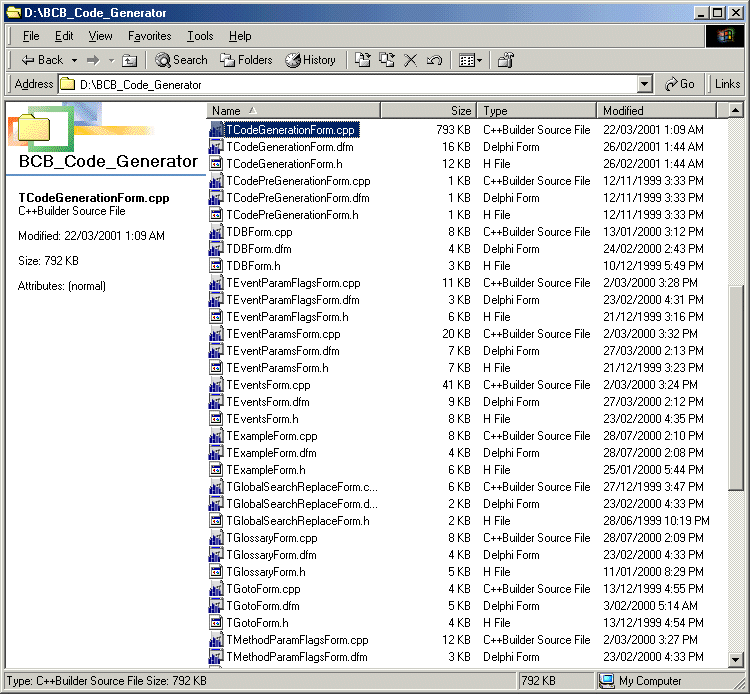Expand the Address bar dropdown list
The image size is (750, 694).
tap(644, 85)
